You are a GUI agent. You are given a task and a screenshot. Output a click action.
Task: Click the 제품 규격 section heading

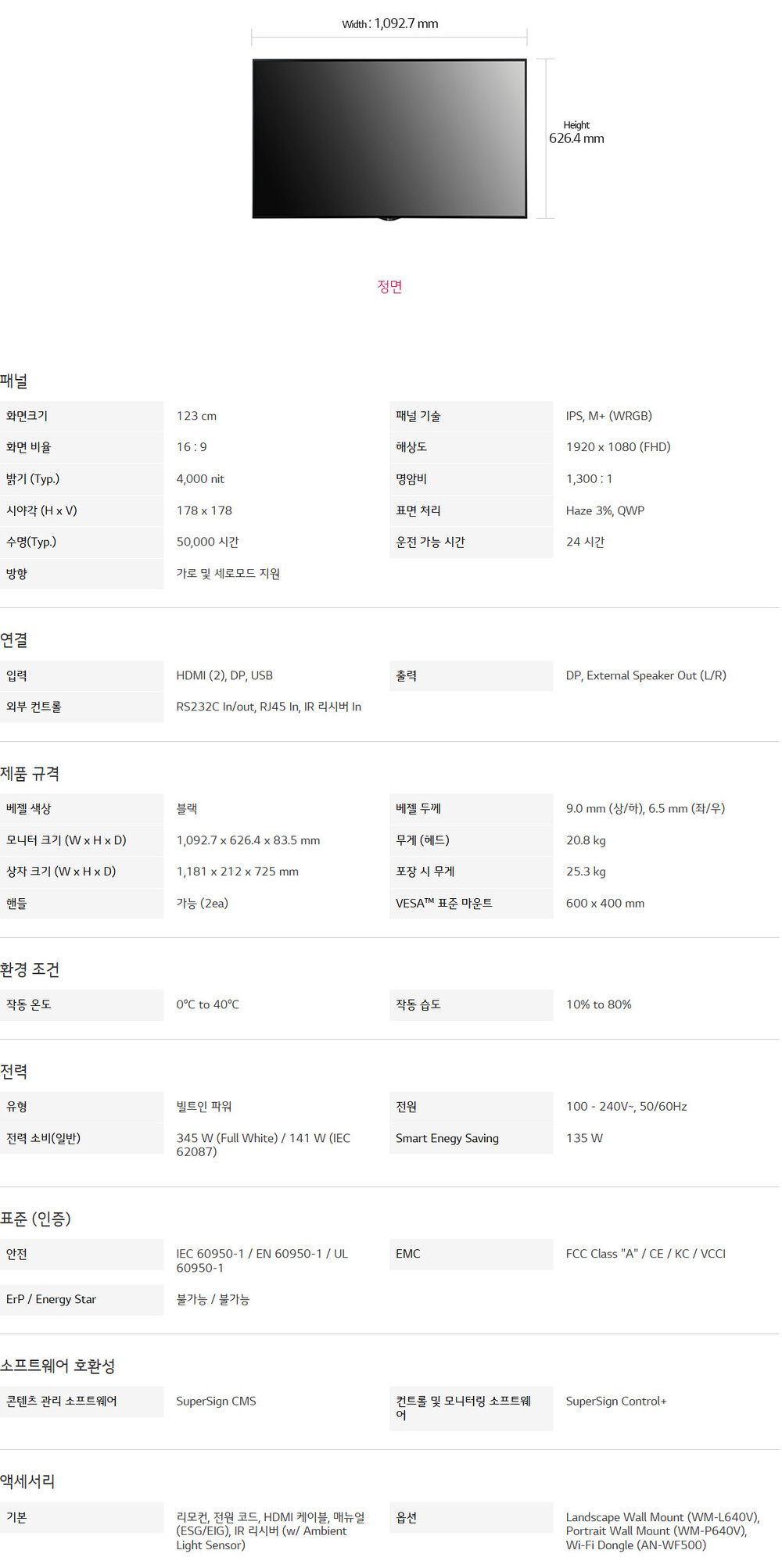pyautogui.click(x=30, y=774)
